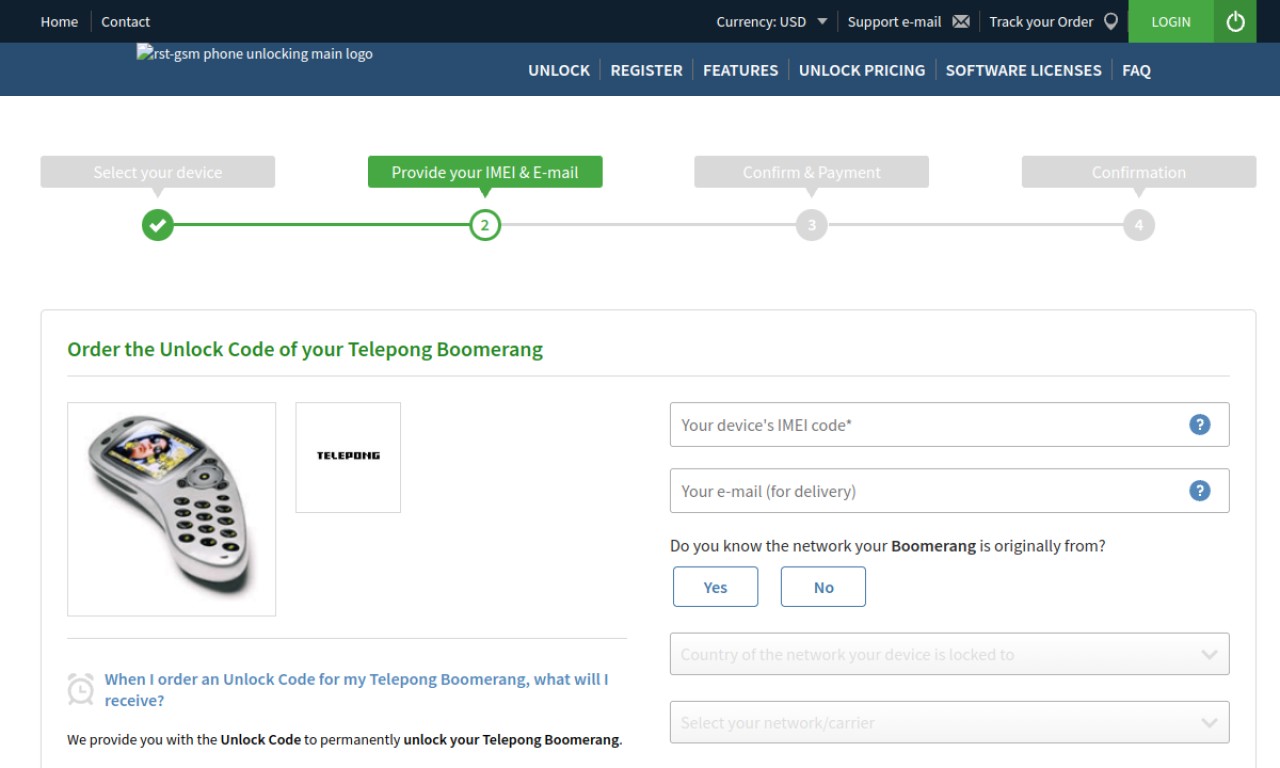Viewport: 1280px width, 768px height.
Task: Open the Contact link
Action: coord(126,22)
